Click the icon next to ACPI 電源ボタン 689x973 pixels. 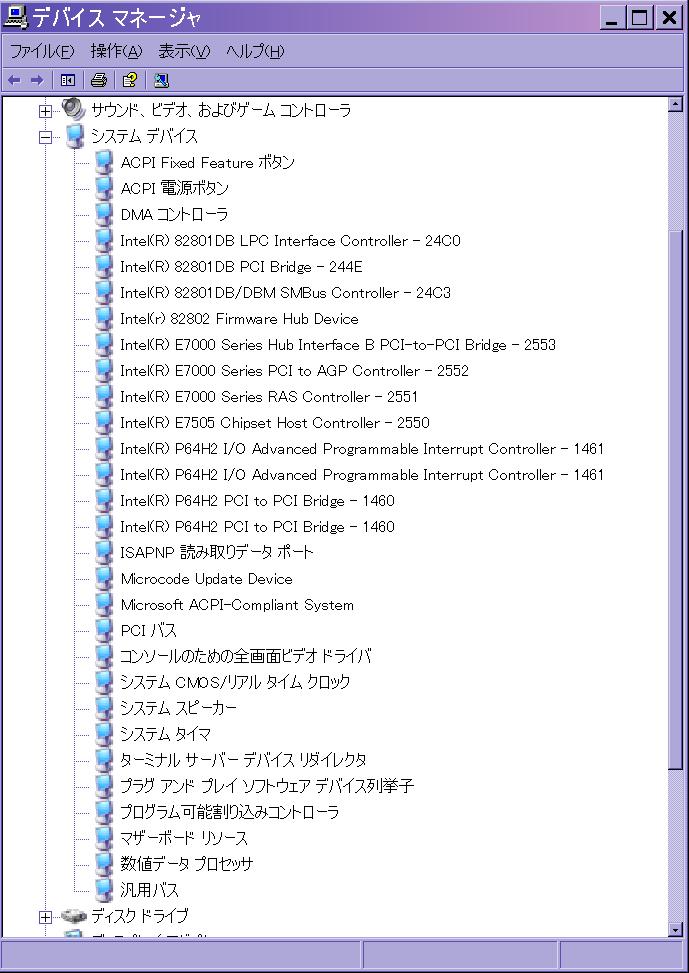click(103, 189)
